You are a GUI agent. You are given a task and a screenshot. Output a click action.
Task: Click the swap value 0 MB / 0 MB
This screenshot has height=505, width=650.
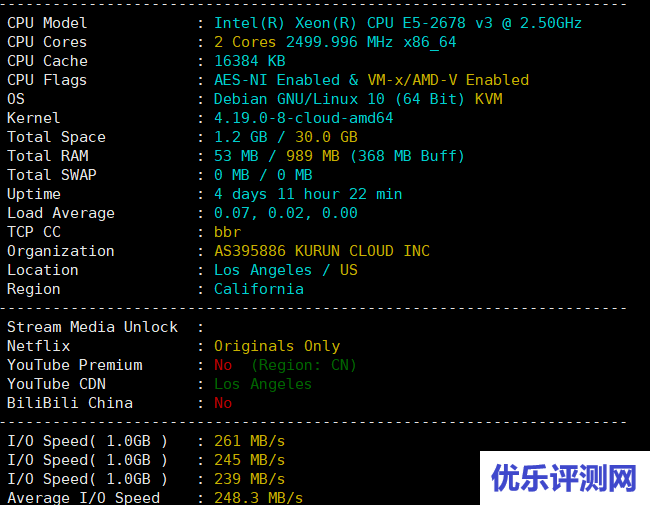(263, 175)
